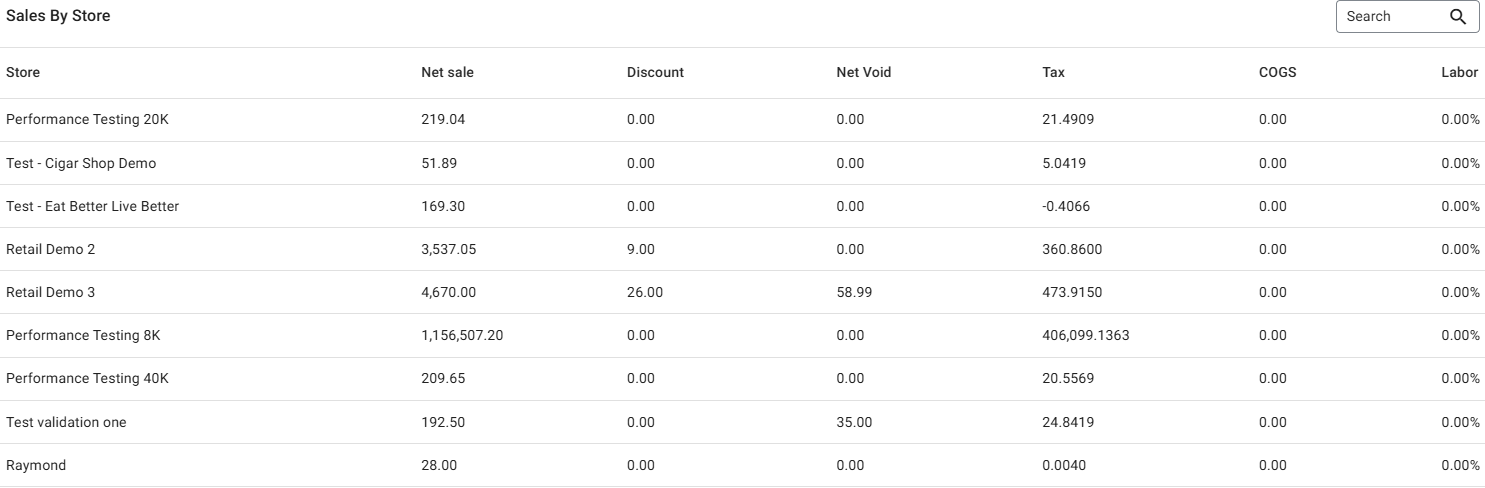This screenshot has height=488, width=1485.
Task: Select the Performance Testing 40K row
Action: [x=88, y=379]
